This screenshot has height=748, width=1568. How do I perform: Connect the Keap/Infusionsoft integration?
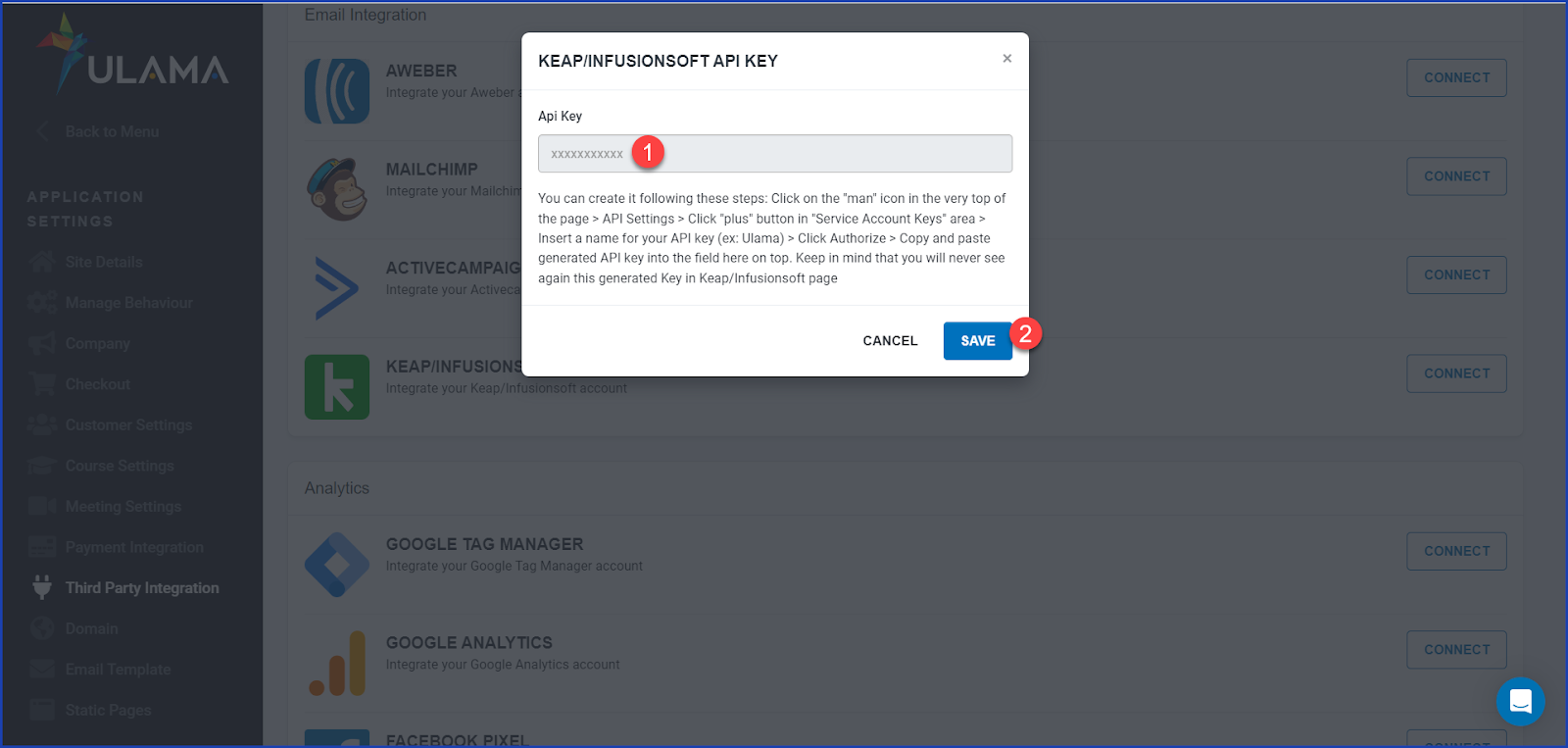pyautogui.click(x=1456, y=374)
